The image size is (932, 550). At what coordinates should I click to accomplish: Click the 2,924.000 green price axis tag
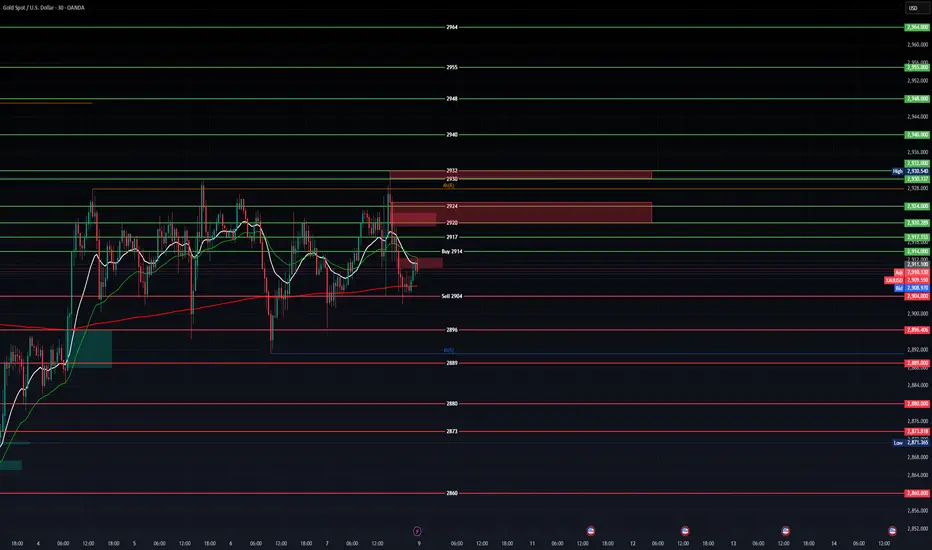(x=917, y=206)
